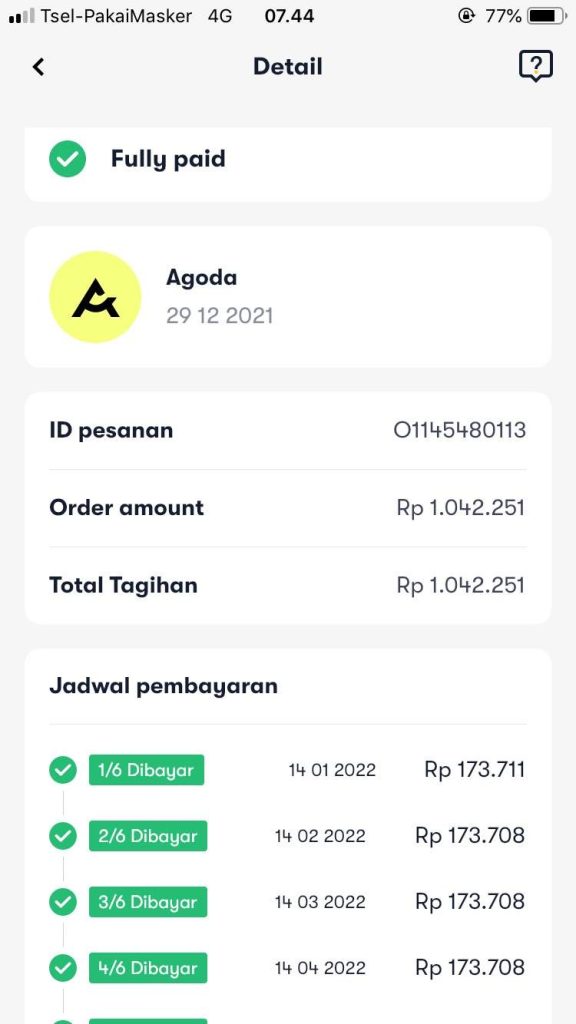
Task: Open the Order amount row details
Action: tap(288, 508)
